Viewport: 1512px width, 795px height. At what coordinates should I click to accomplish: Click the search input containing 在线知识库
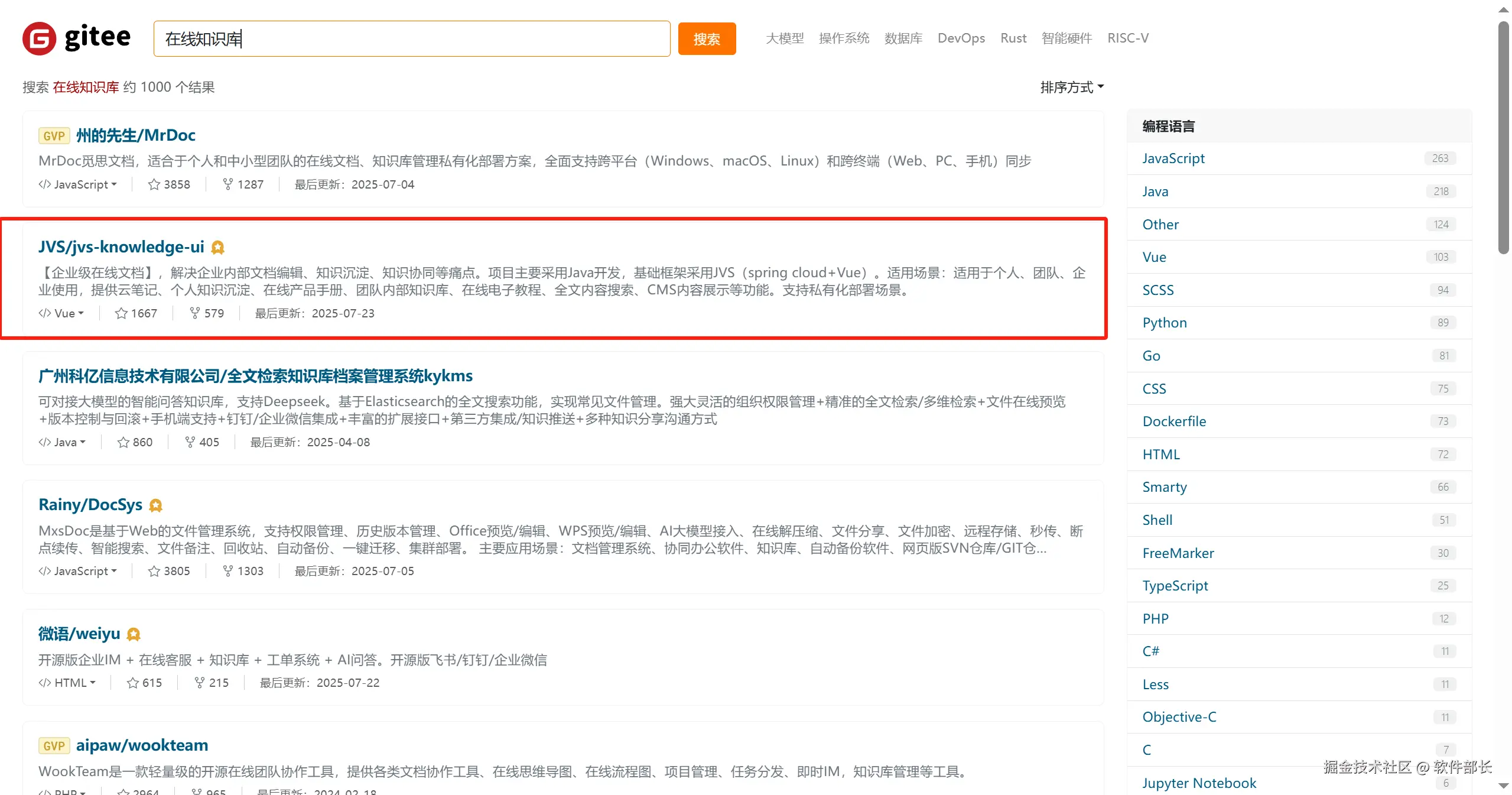coord(411,39)
